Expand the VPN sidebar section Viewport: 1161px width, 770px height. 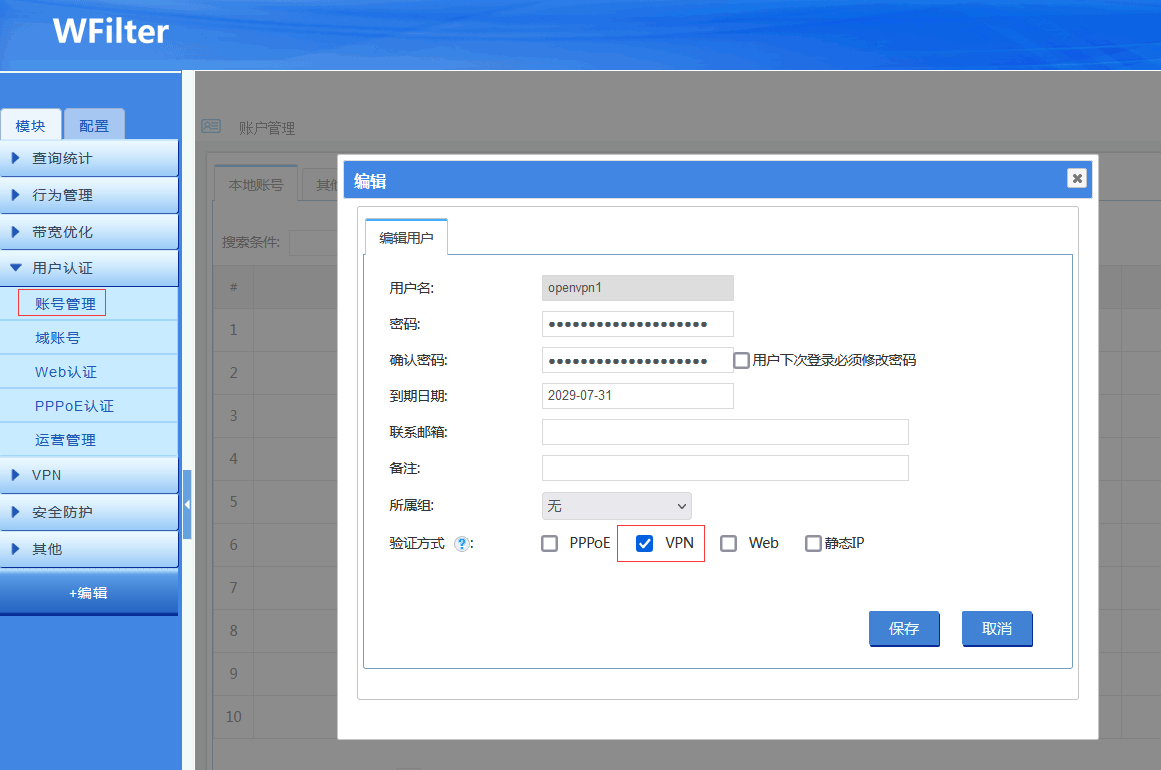coord(89,475)
